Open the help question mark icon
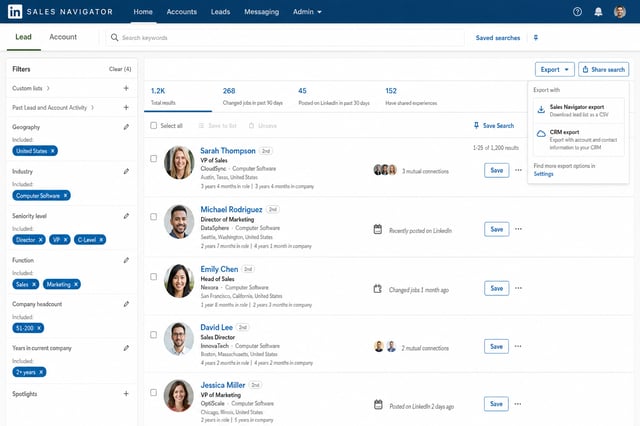The width and height of the screenshot is (640, 426). 577,12
